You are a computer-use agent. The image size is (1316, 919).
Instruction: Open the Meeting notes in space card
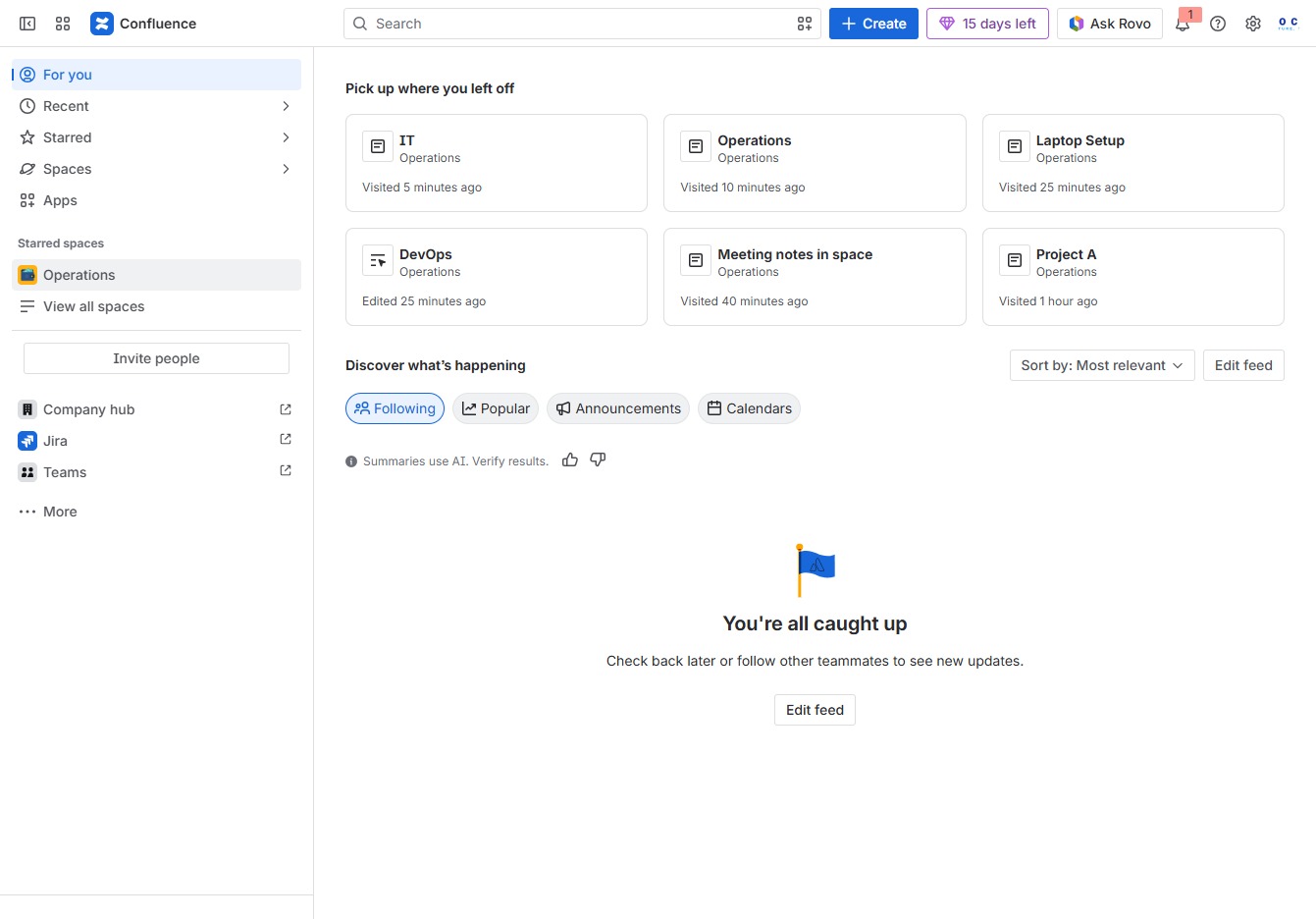tap(815, 277)
